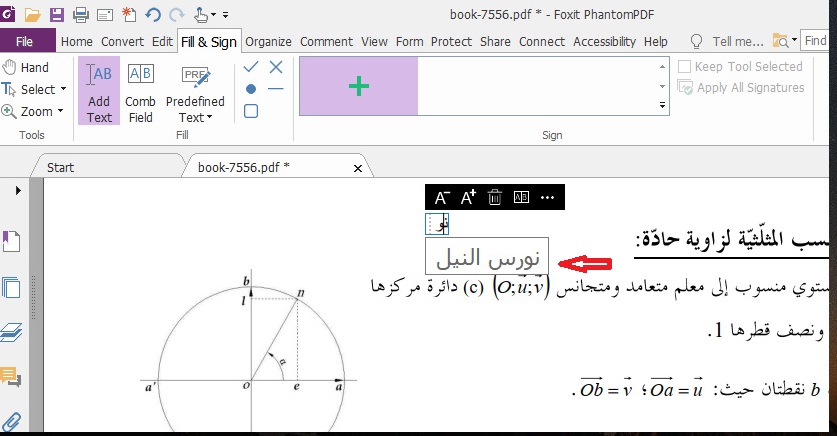The height and width of the screenshot is (436, 837).
Task: Click the Save icon in quick access
Action: [x=56, y=14]
